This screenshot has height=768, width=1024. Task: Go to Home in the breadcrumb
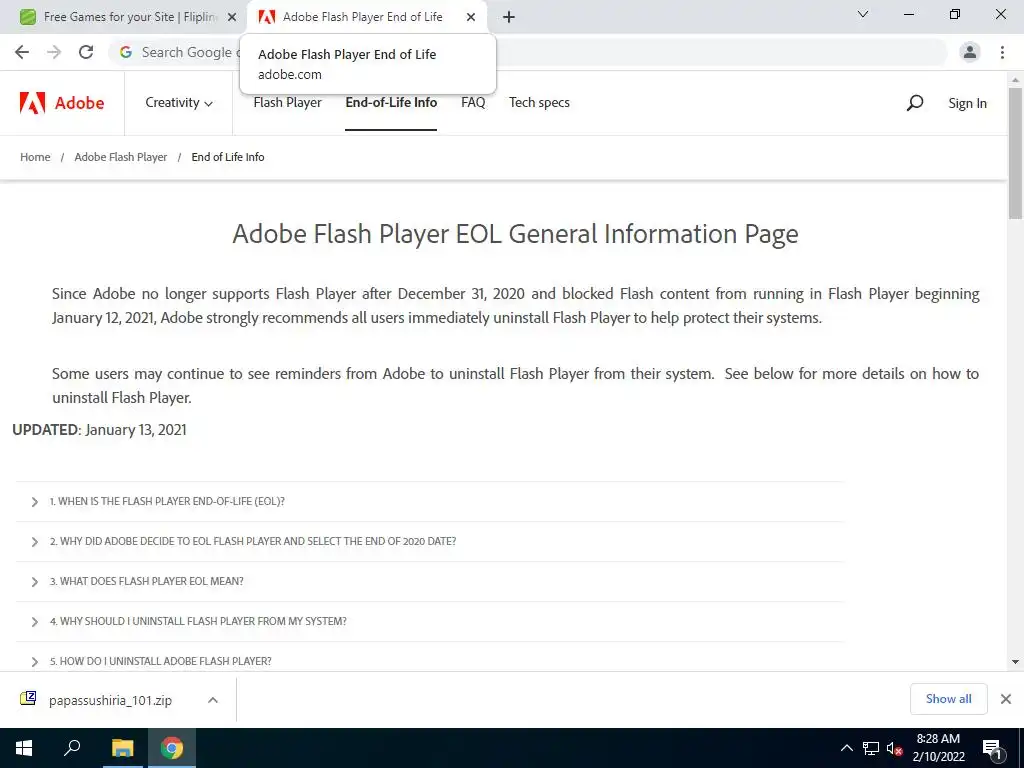(x=35, y=157)
